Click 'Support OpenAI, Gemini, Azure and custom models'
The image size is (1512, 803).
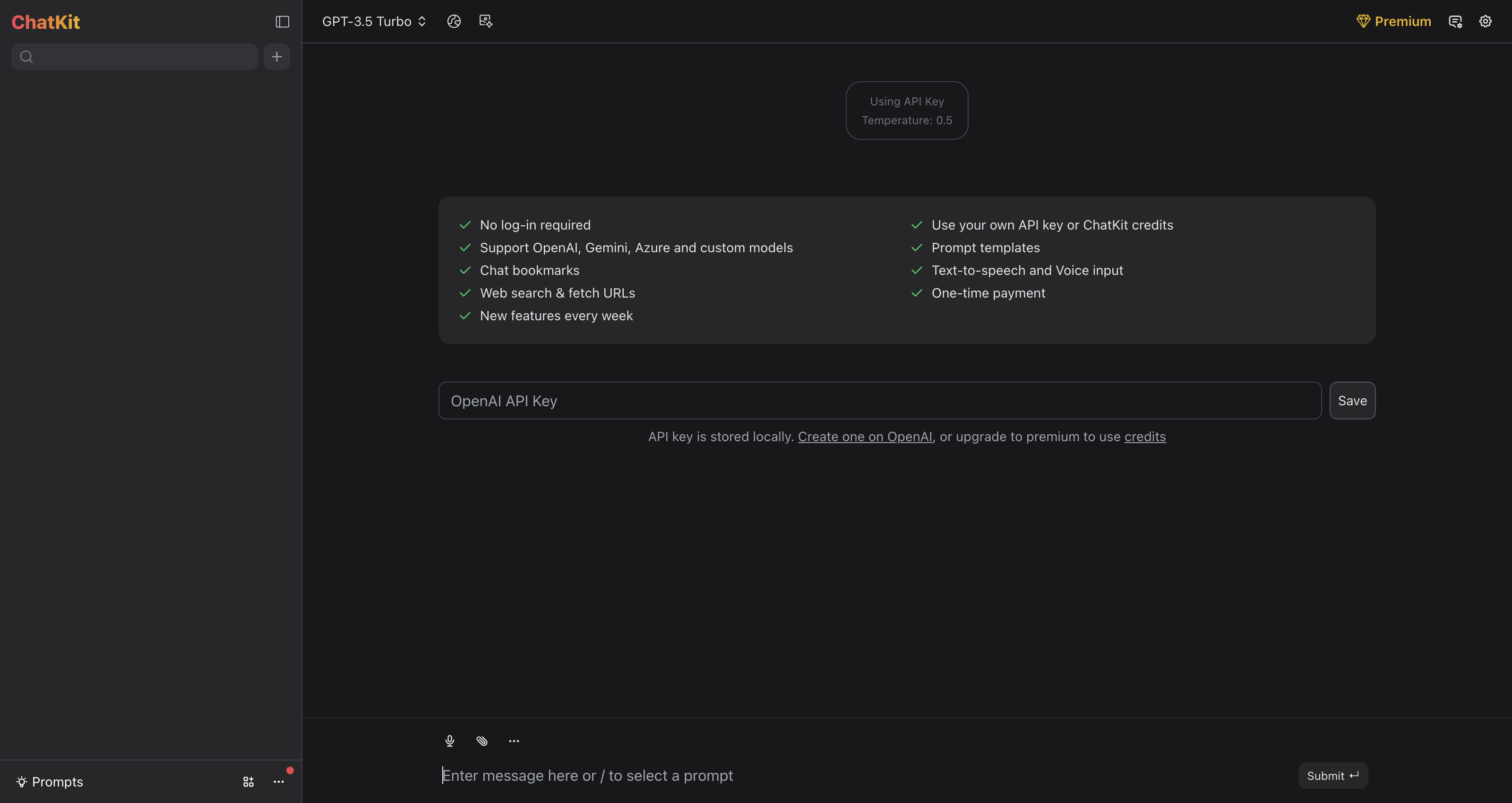(636, 248)
